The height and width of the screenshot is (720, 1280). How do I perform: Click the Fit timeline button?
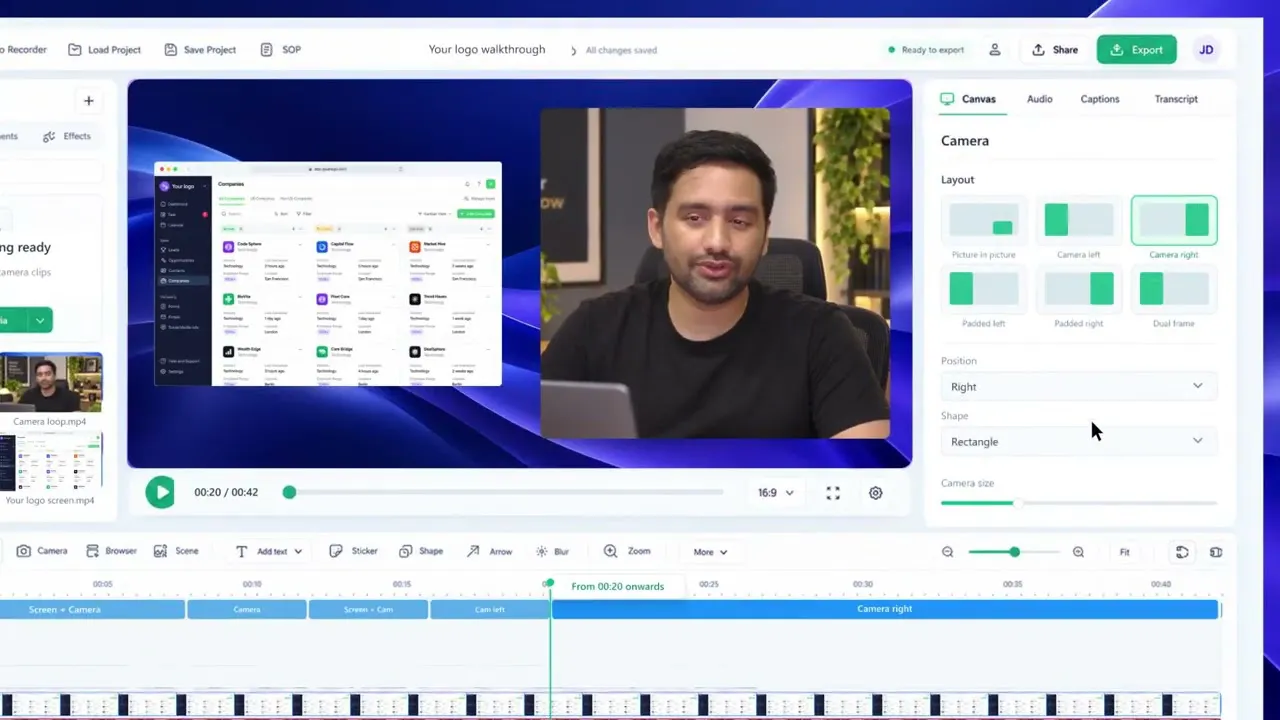[1124, 552]
